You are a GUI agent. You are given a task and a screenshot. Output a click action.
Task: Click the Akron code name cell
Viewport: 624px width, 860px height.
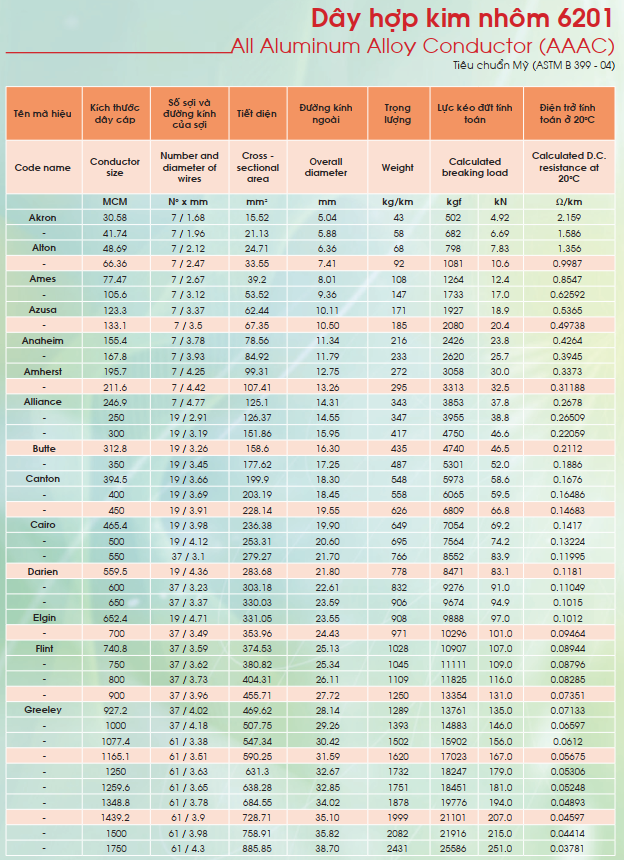[x=43, y=218]
